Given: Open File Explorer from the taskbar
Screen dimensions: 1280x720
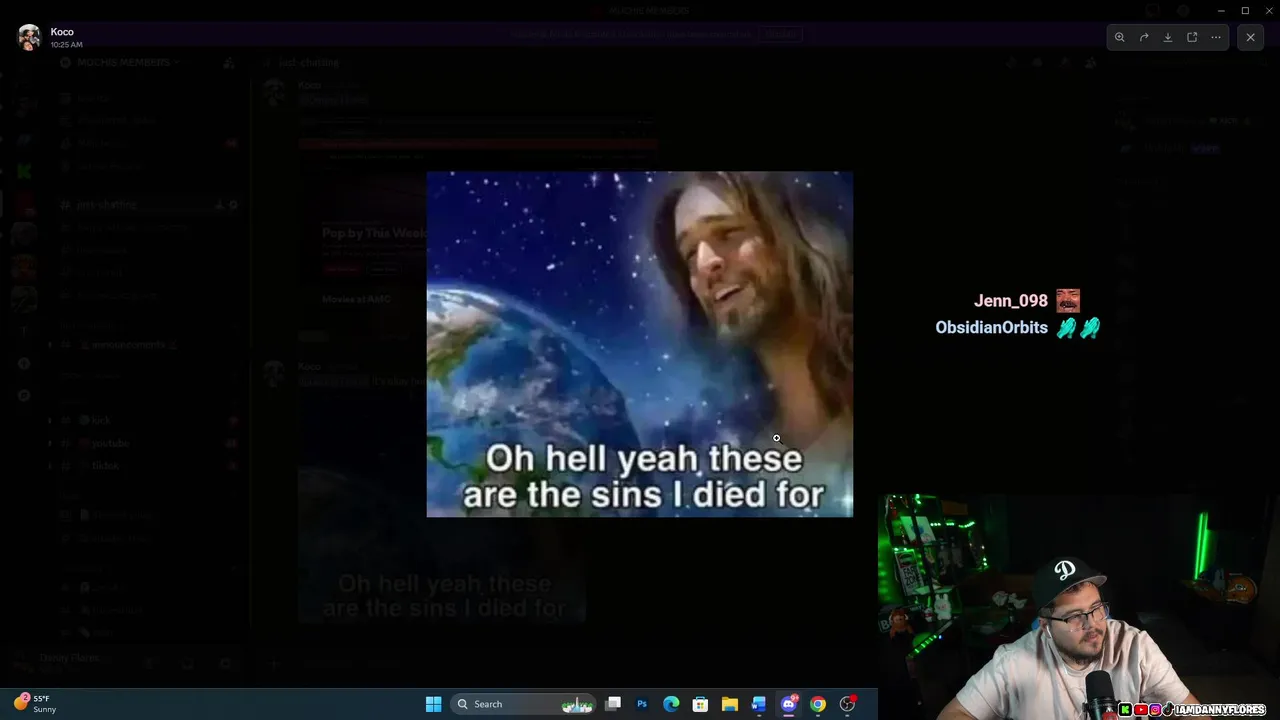Looking at the screenshot, I should [x=730, y=704].
